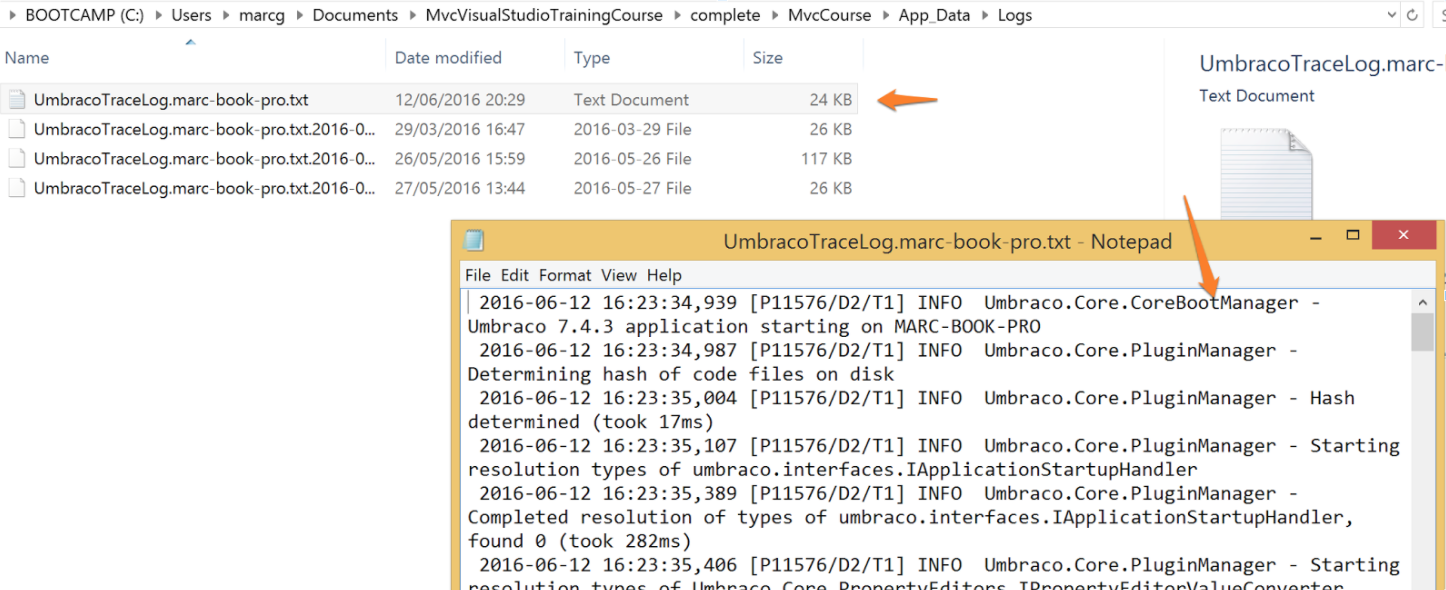This screenshot has height=590, width=1446.
Task: Open the address bar history dropdown
Action: coord(1391,15)
